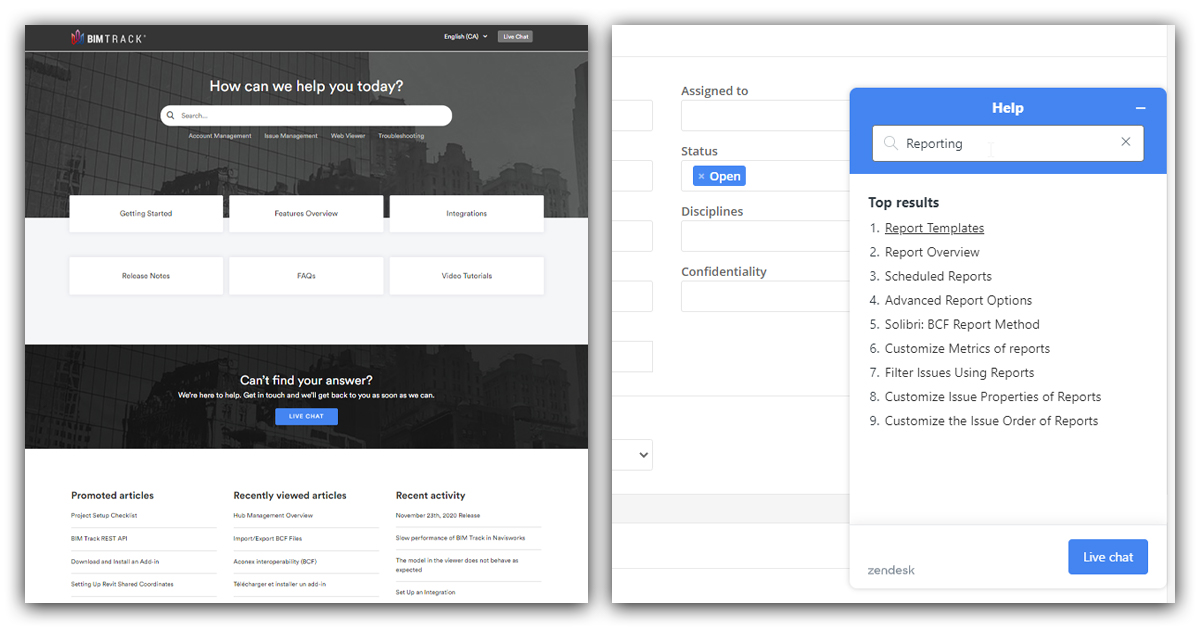The width and height of the screenshot is (1200, 628).
Task: Open Customize Issue Properties of Reports result
Action: [993, 396]
